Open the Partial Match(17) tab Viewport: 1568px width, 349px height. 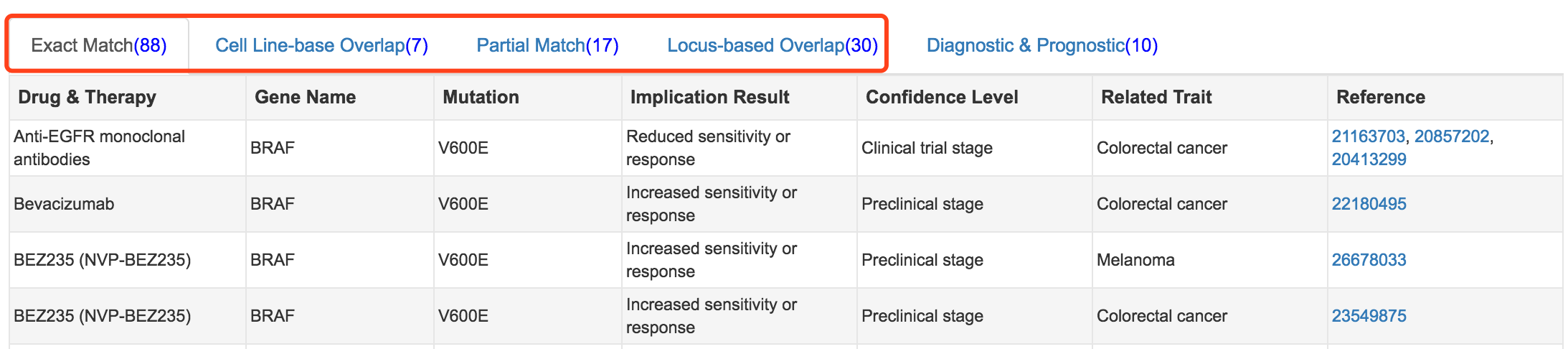pos(547,45)
